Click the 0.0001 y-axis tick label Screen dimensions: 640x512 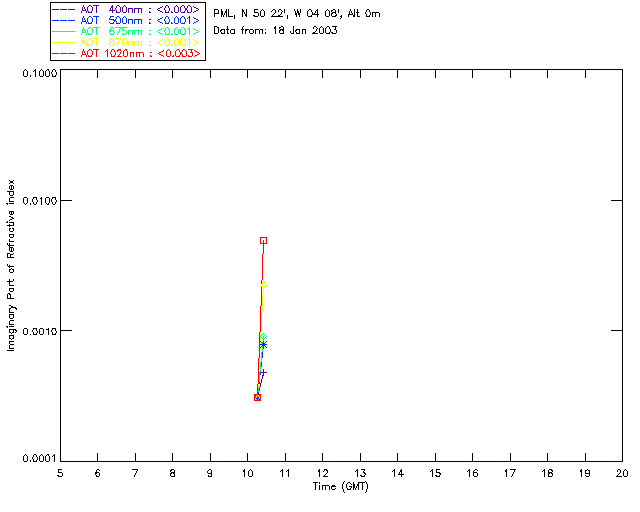[x=40, y=459]
